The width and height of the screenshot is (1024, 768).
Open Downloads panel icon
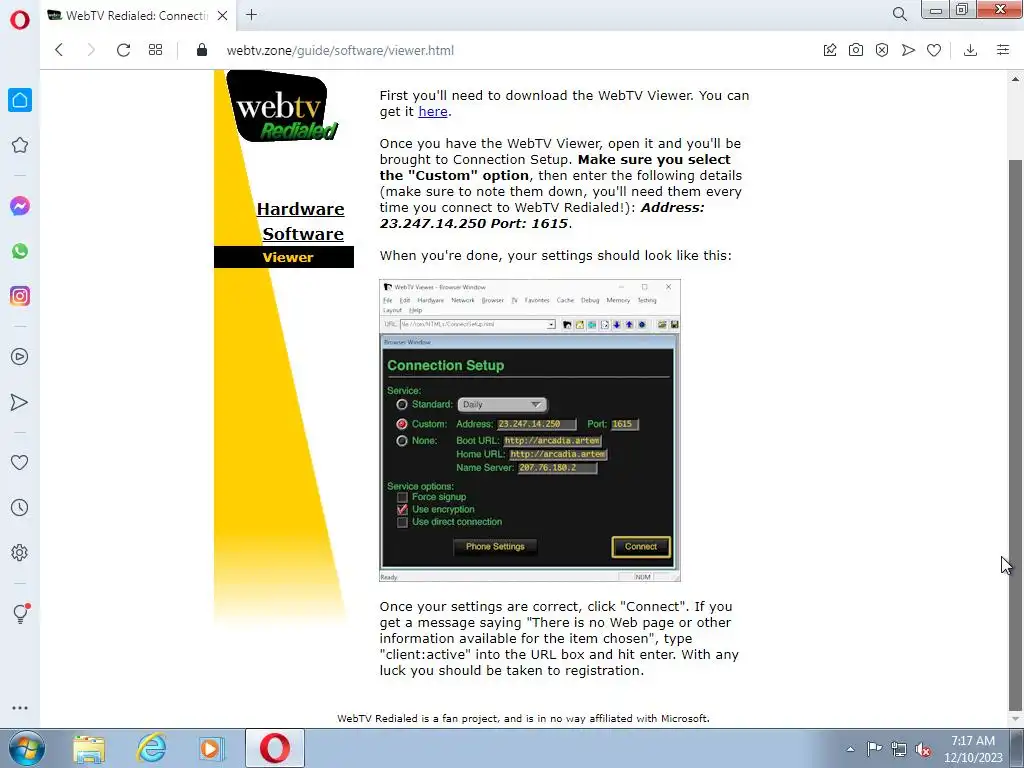coord(970,50)
